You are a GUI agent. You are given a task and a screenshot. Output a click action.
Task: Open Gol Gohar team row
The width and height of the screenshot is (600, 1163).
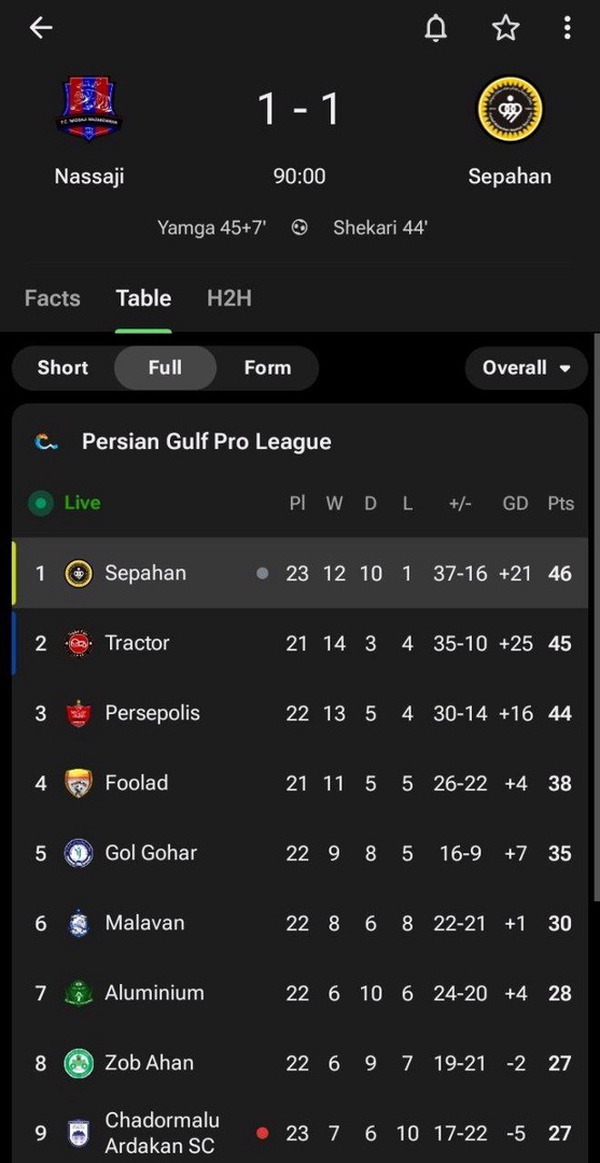click(300, 853)
